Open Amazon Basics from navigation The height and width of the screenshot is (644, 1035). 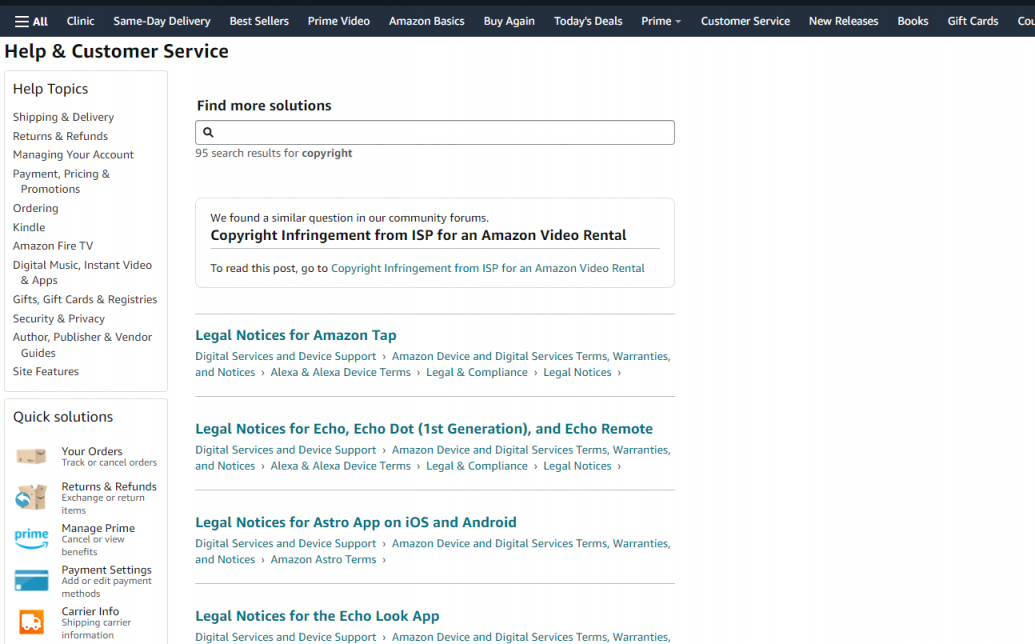[426, 21]
